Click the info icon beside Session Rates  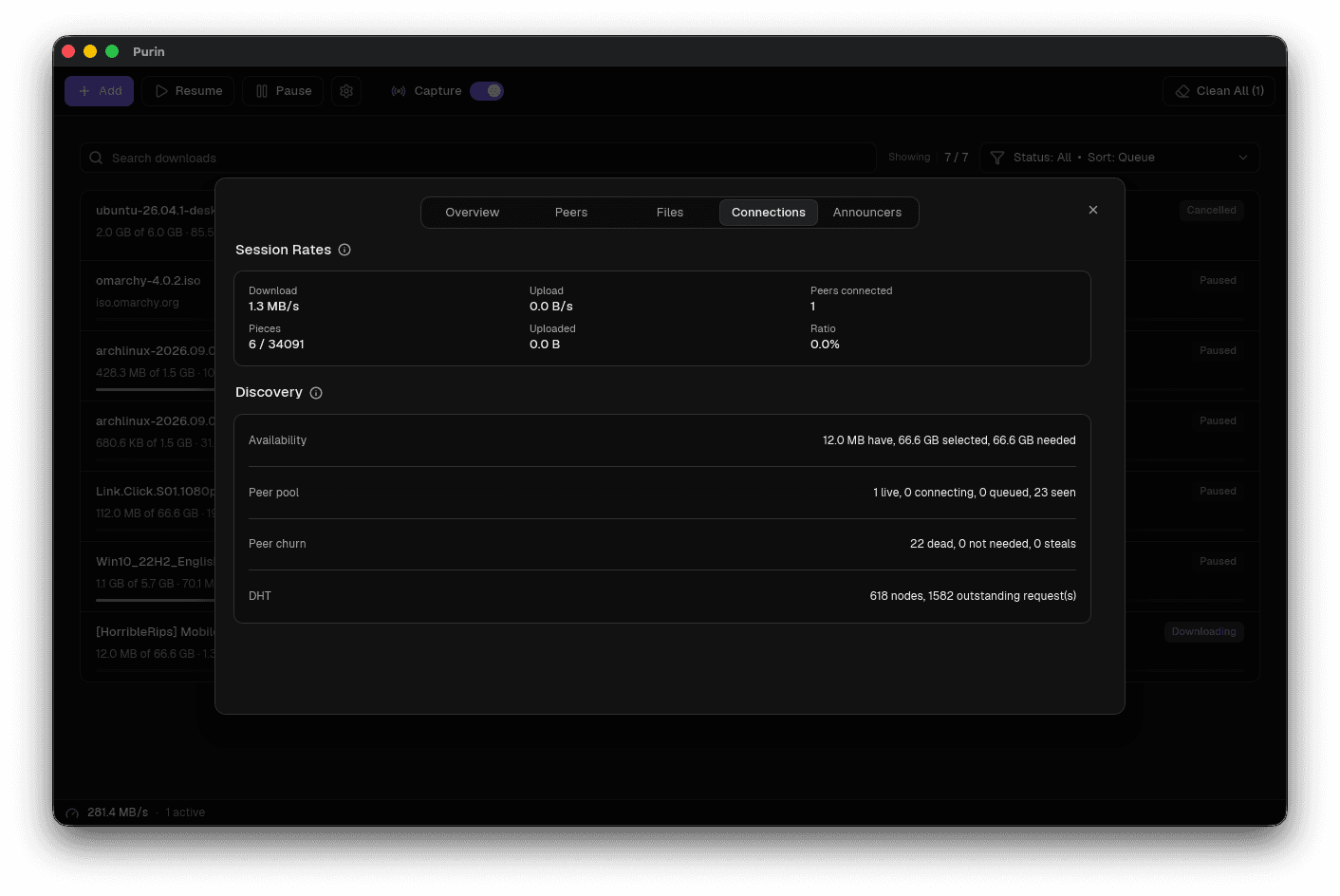coord(344,250)
